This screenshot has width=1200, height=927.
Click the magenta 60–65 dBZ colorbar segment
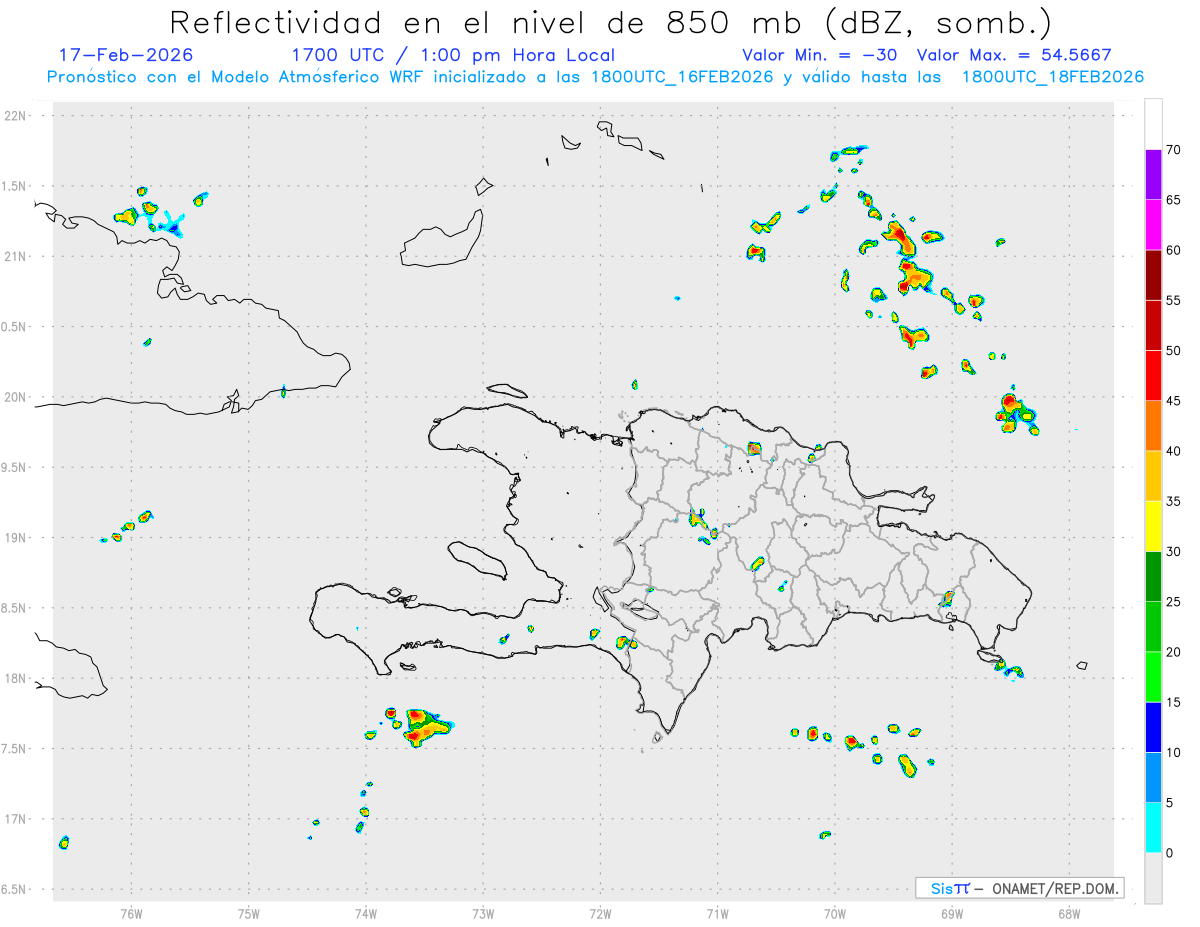click(1153, 225)
